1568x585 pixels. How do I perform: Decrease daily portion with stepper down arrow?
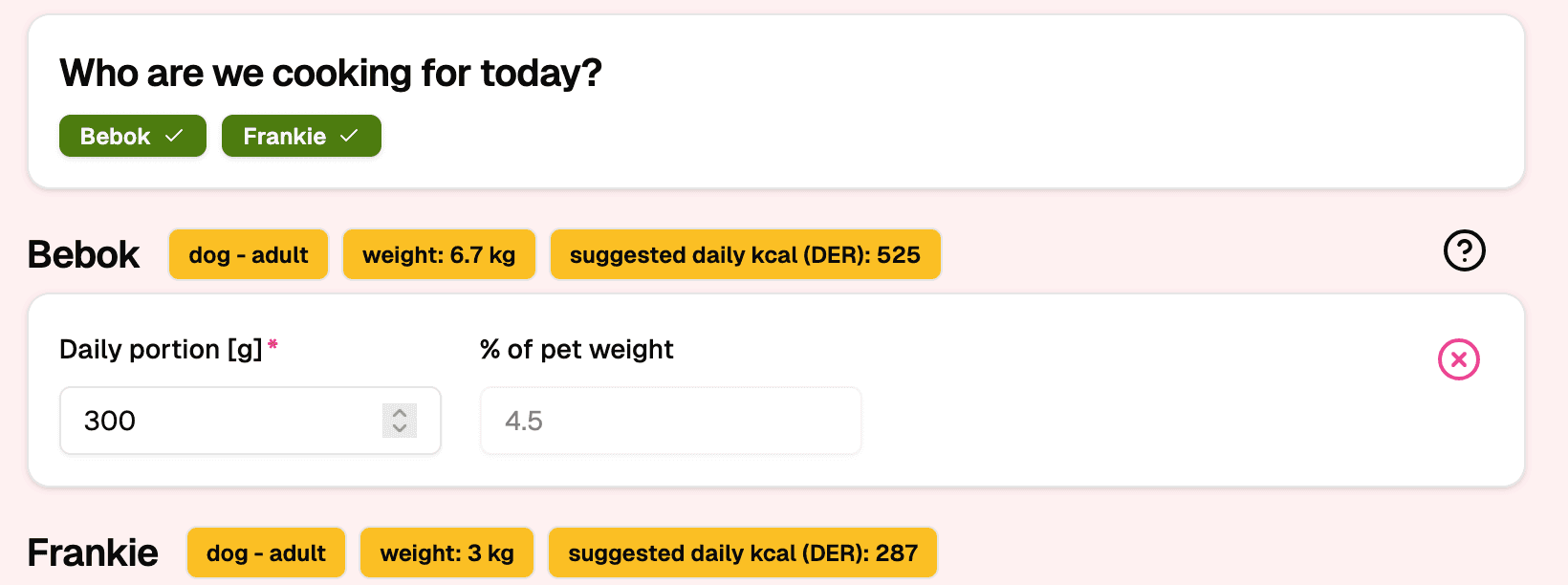400,428
